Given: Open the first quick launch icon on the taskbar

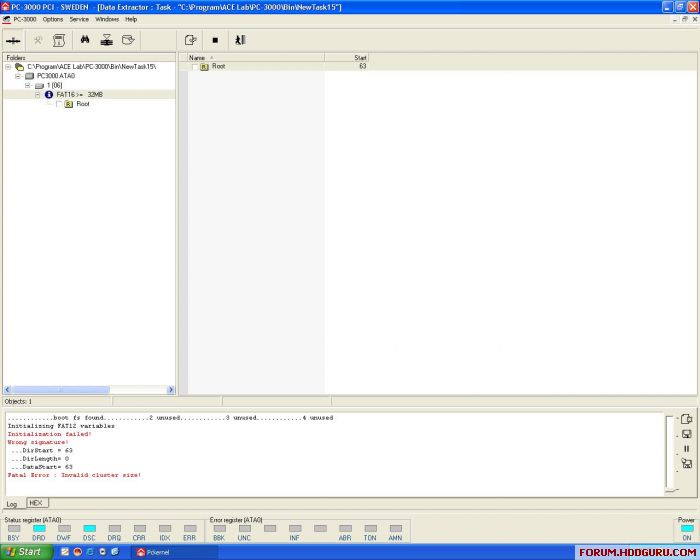Looking at the screenshot, I should tap(65, 552).
